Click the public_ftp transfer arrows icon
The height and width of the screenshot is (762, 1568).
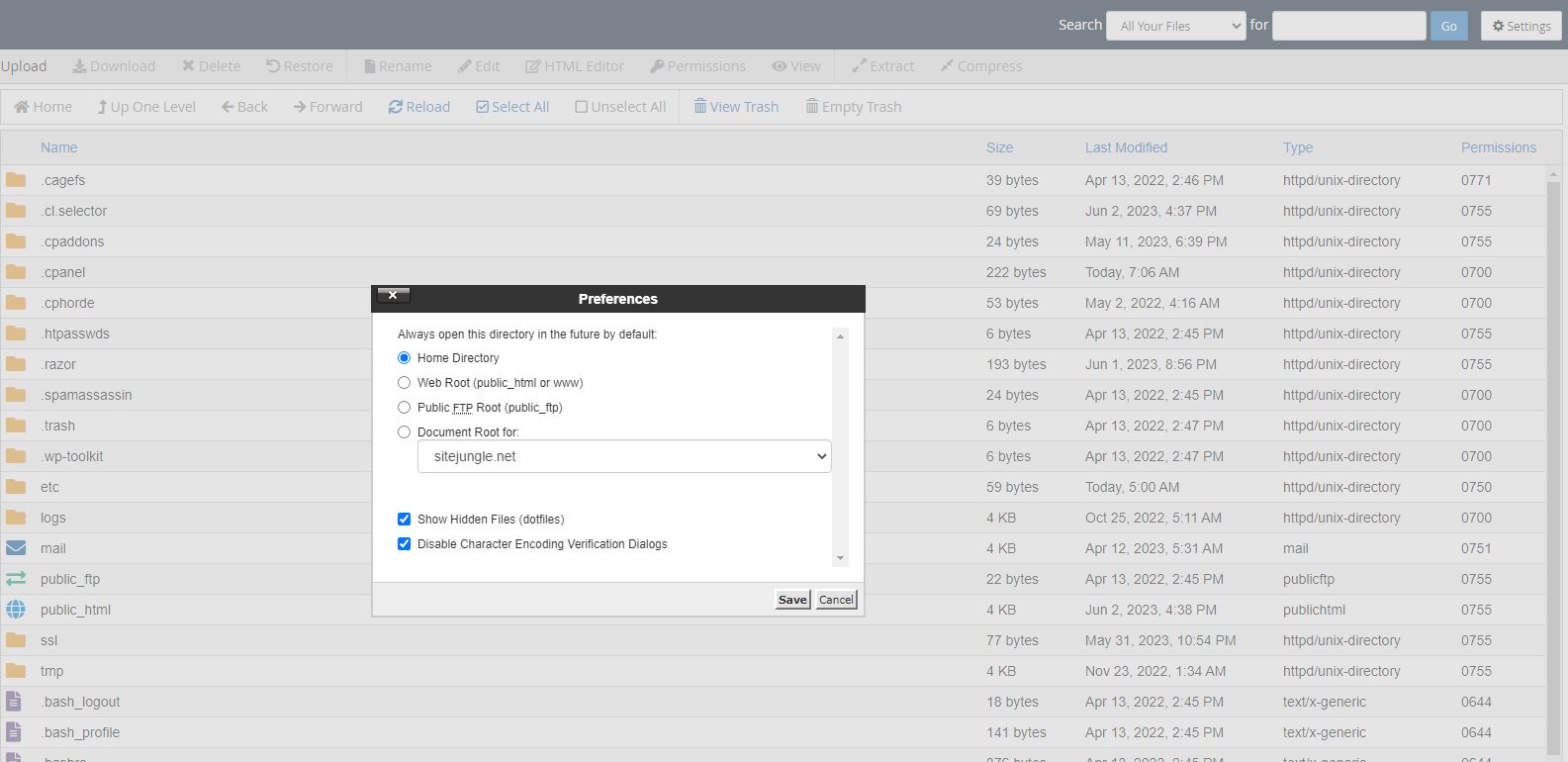[x=16, y=579]
